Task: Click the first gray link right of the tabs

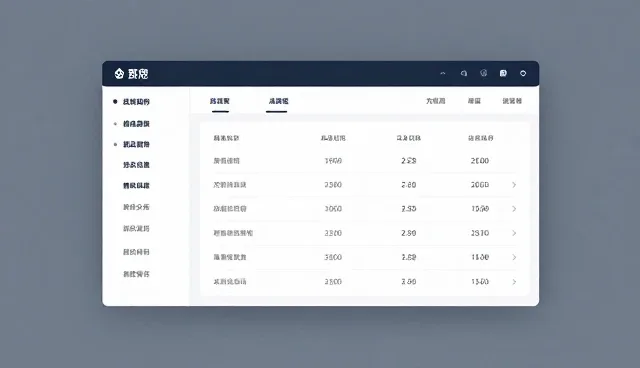Action: (436, 101)
